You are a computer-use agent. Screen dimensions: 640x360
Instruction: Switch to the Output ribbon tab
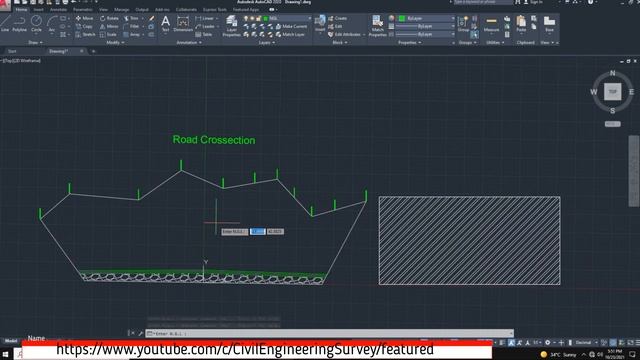tap(142, 9)
